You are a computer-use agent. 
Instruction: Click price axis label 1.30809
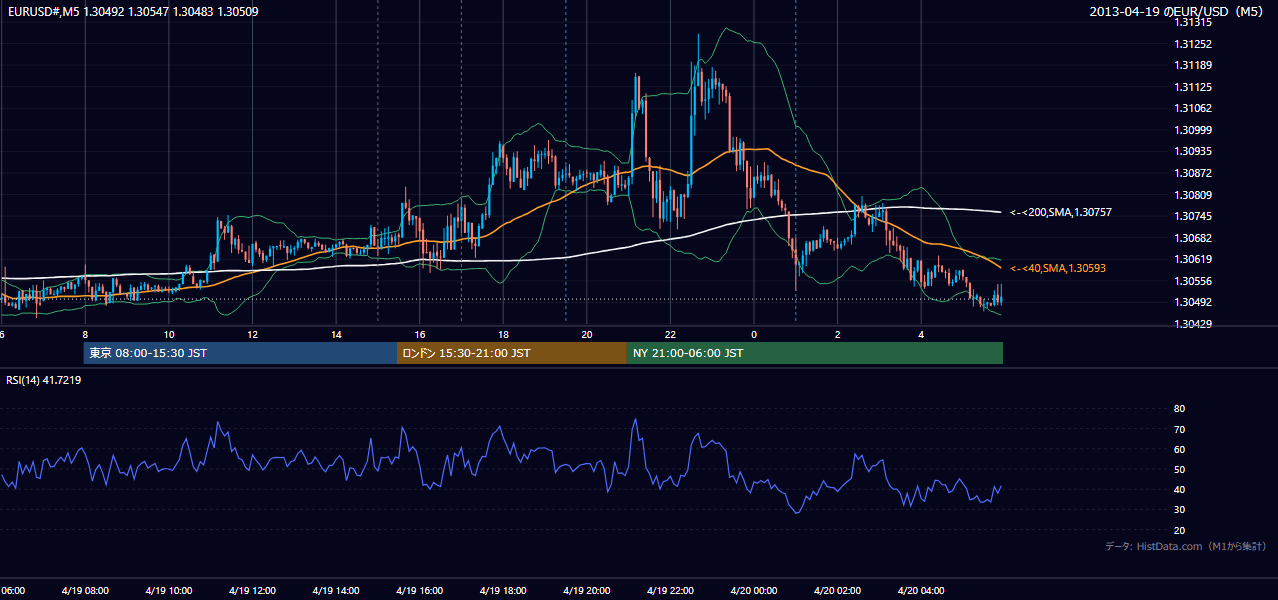1193,195
